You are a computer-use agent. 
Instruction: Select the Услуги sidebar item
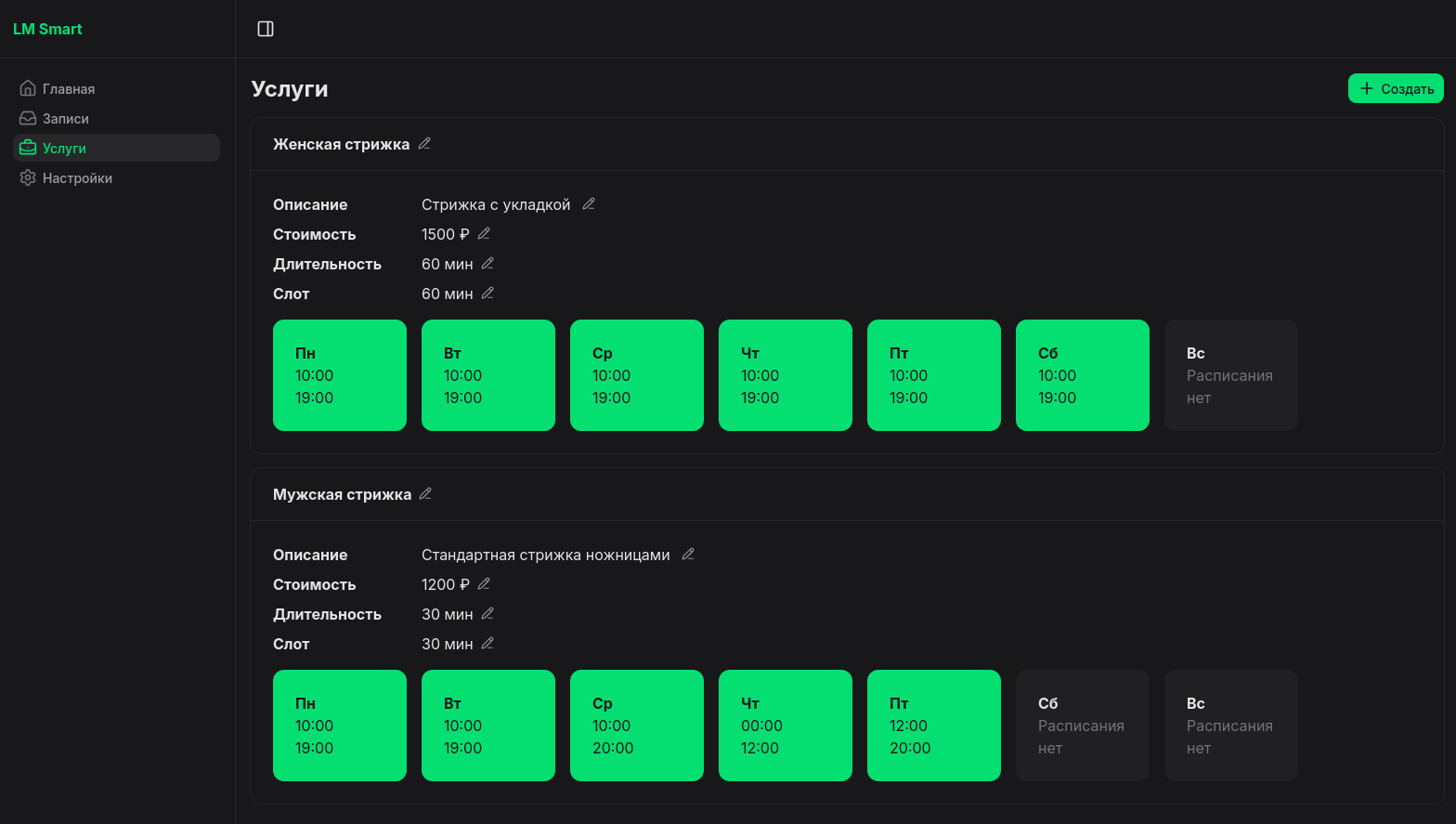tap(116, 148)
